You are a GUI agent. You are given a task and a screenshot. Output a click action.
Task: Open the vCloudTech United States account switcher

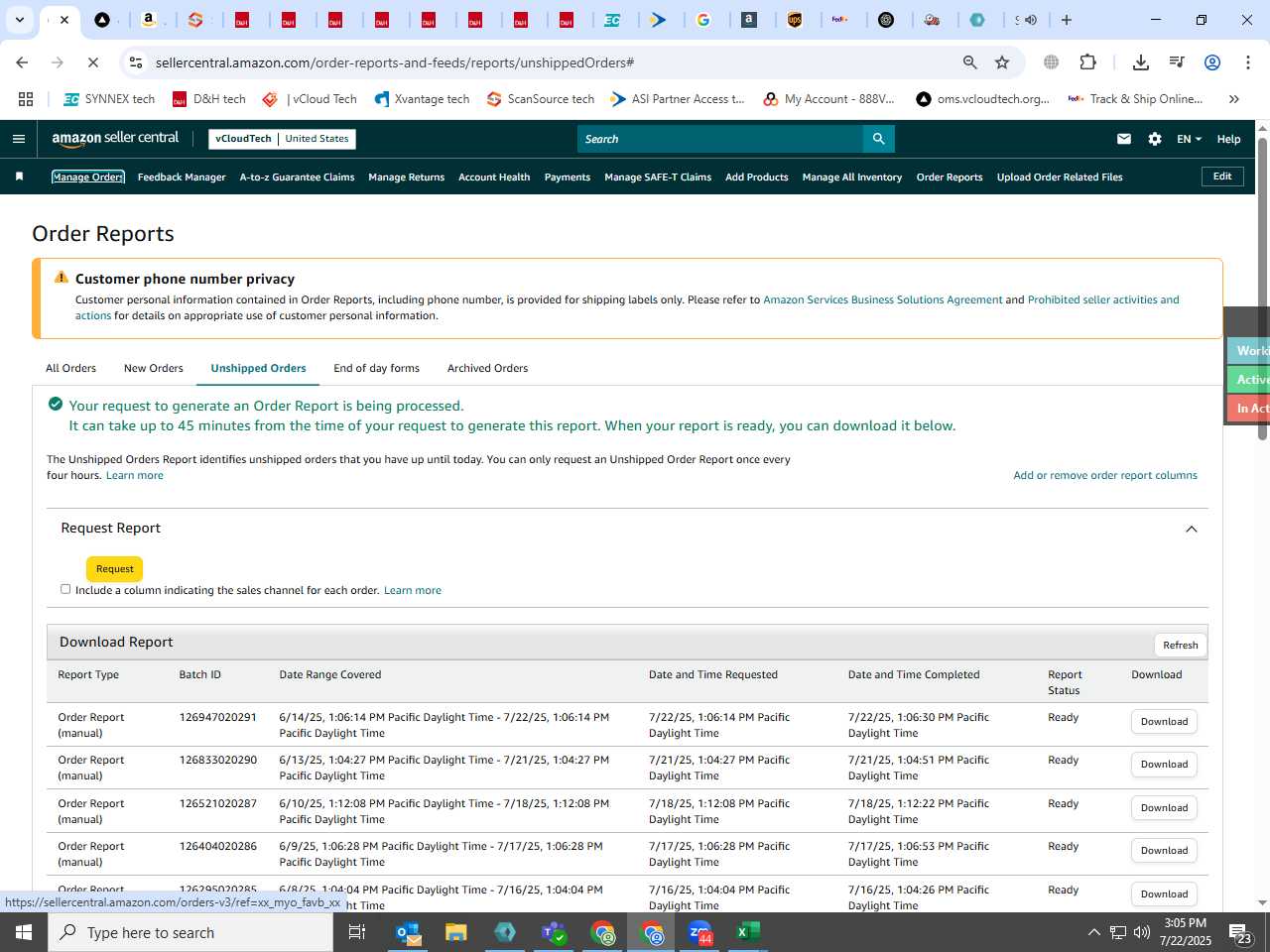point(282,139)
